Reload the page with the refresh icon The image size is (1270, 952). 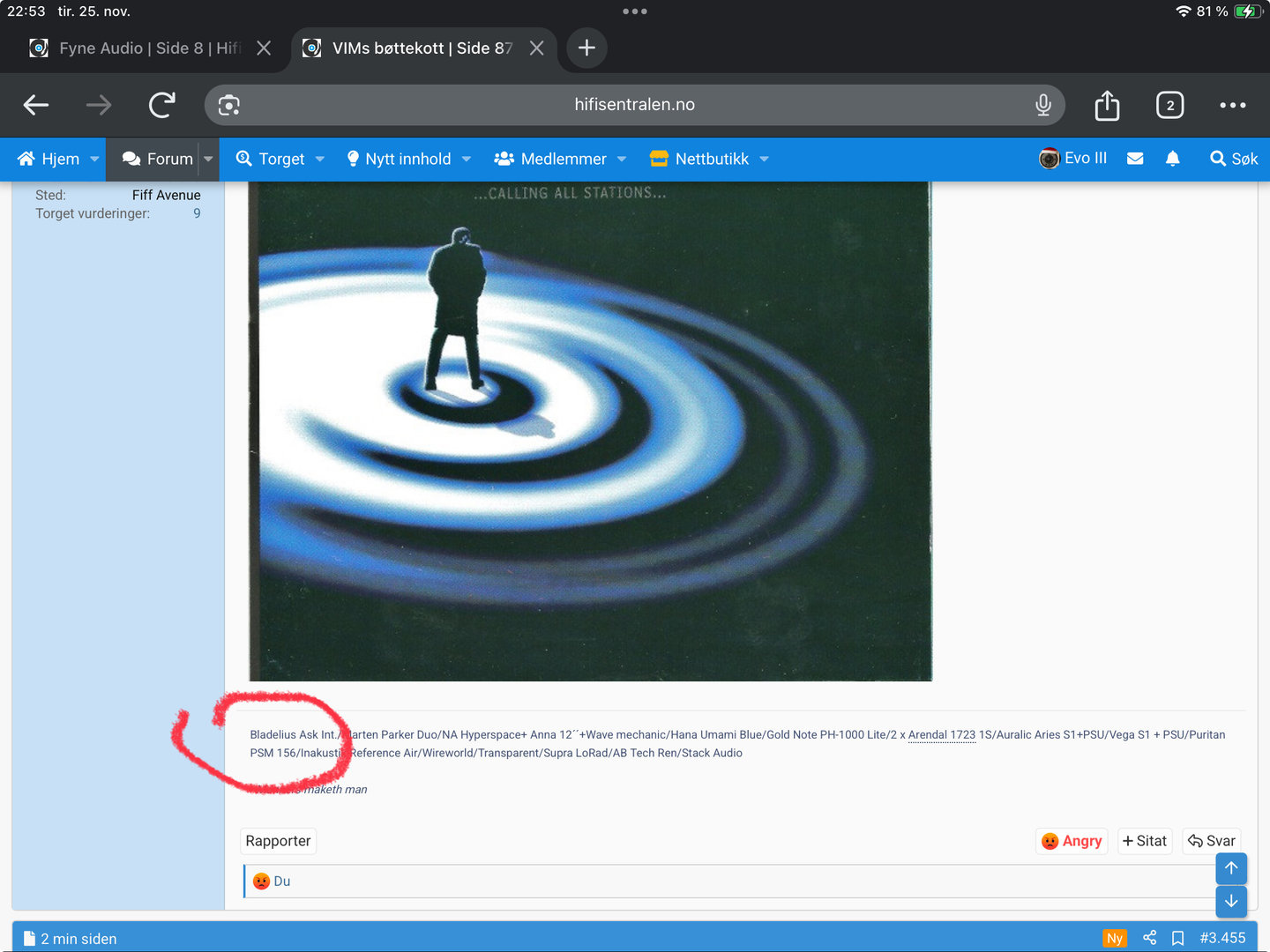pos(162,105)
